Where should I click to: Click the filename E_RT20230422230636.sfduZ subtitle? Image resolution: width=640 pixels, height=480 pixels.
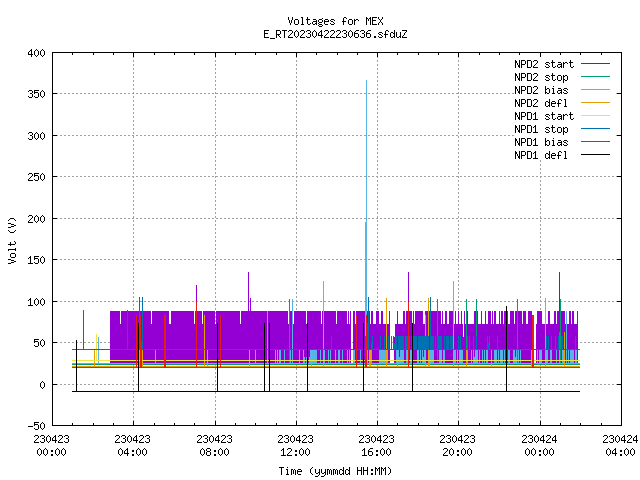(335, 34)
